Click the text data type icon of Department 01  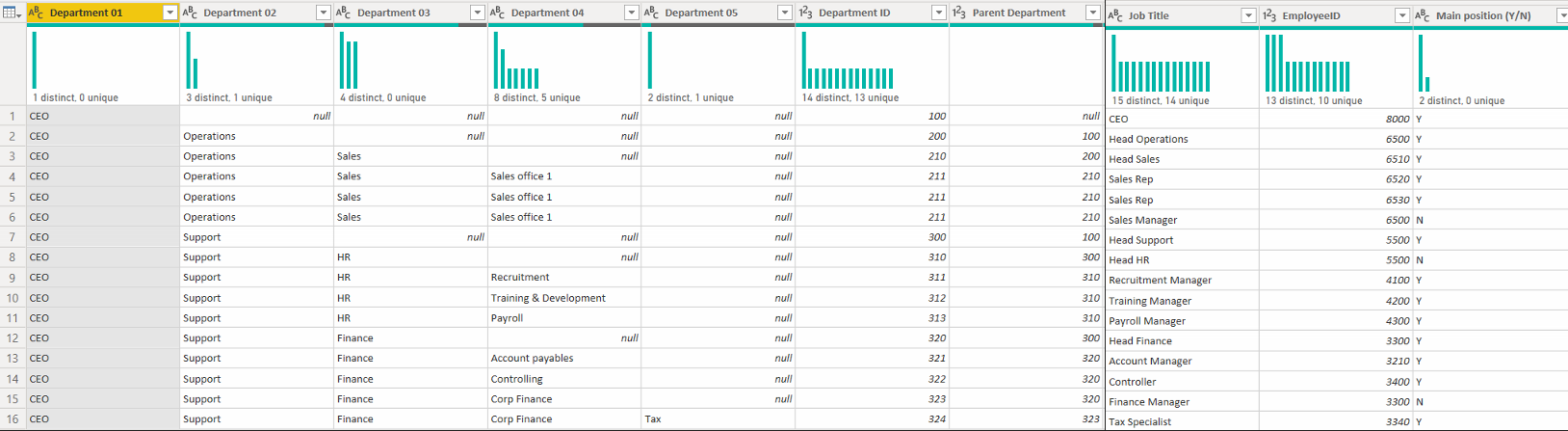pos(36,13)
